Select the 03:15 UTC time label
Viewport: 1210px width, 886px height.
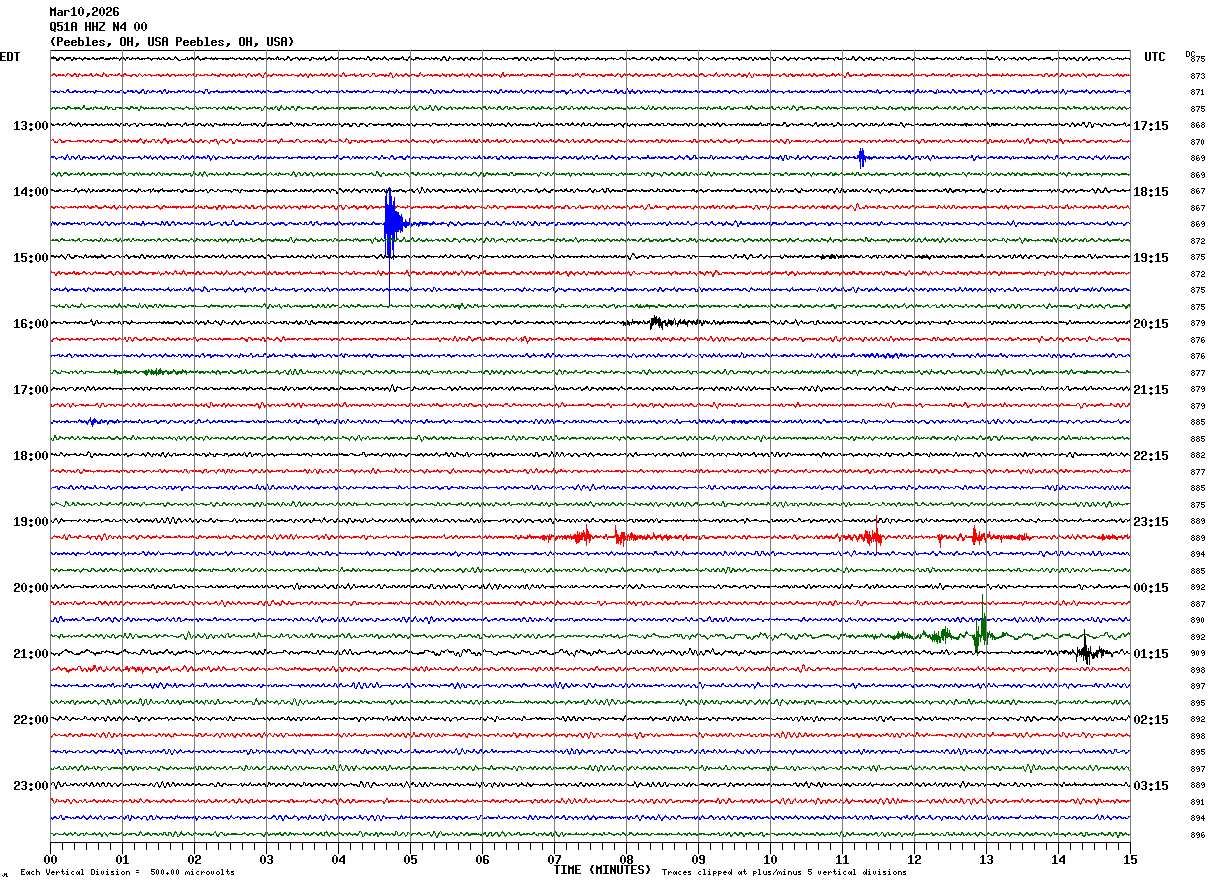[x=1150, y=786]
